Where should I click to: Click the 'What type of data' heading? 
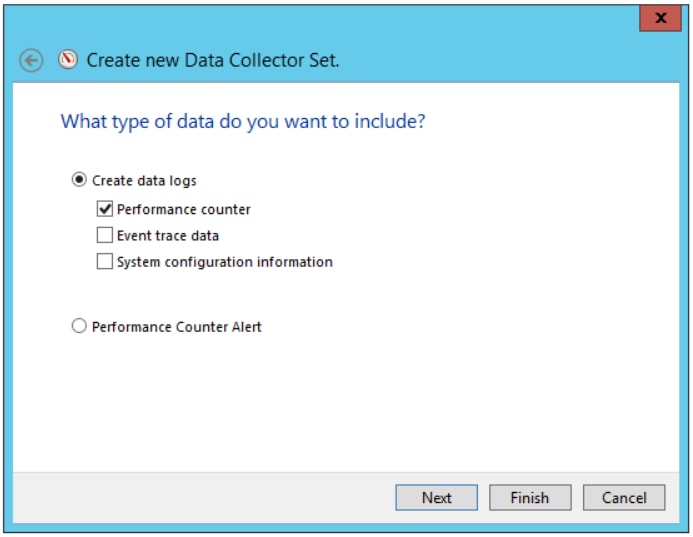[x=243, y=121]
